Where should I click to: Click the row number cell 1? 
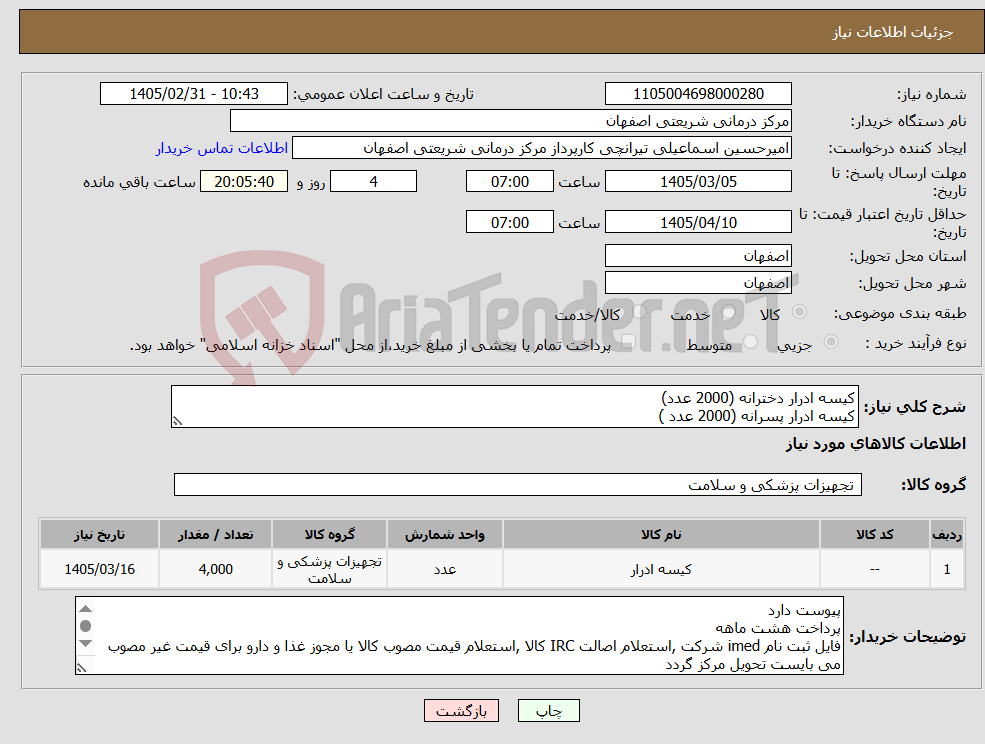947,569
